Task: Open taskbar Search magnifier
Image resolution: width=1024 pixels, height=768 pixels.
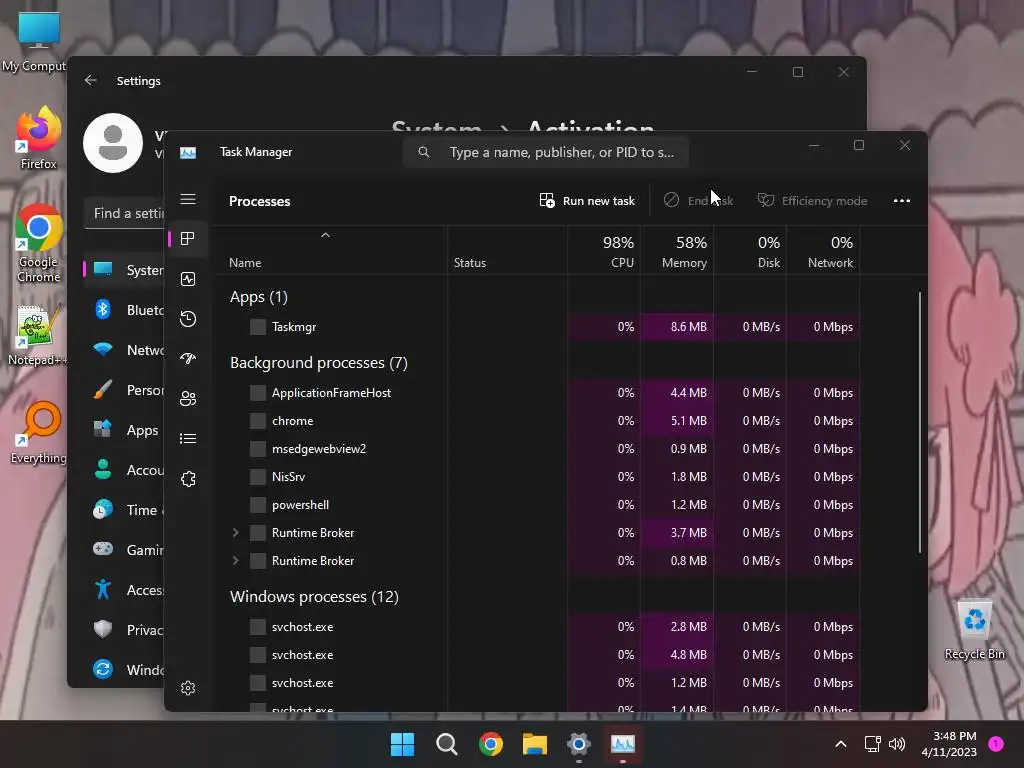Action: (x=447, y=744)
